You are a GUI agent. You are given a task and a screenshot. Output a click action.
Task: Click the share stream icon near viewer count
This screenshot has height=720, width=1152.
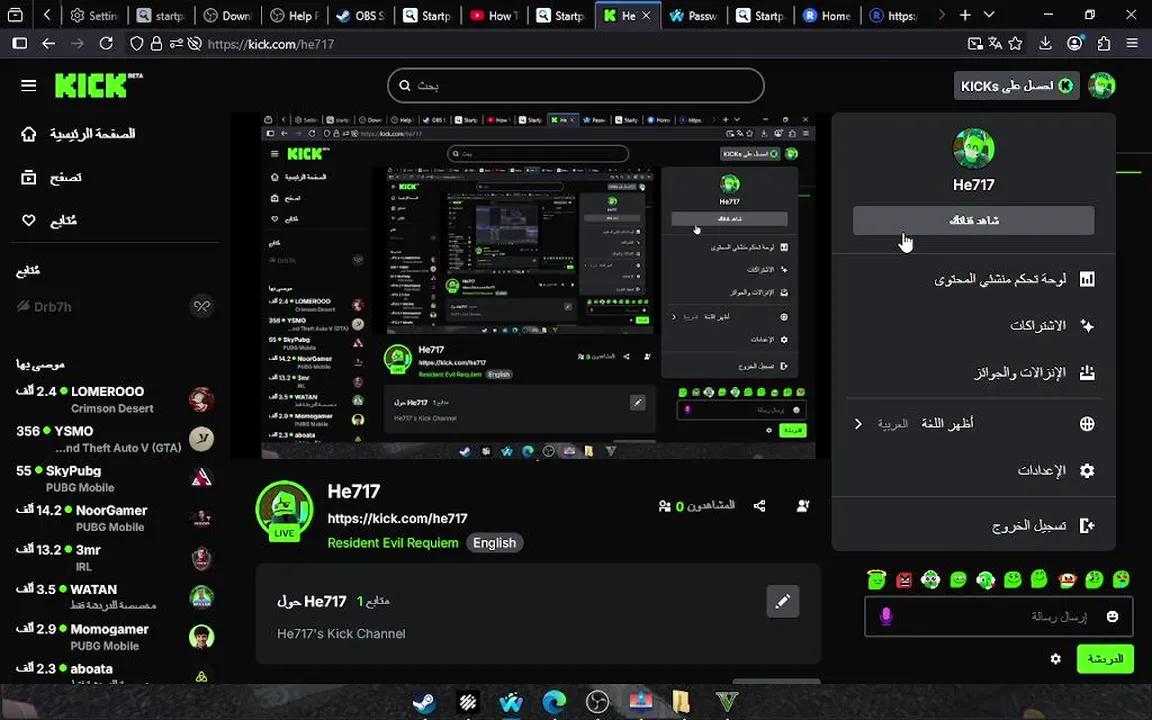(759, 506)
